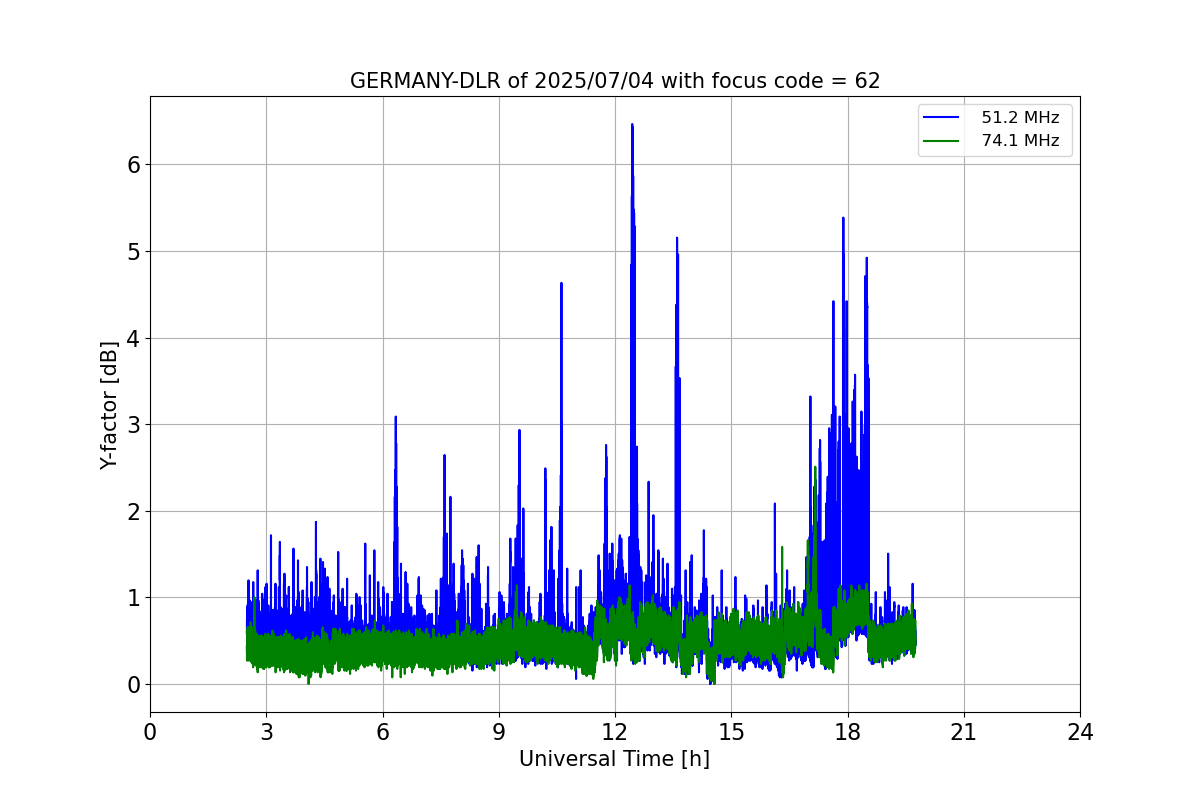The image size is (1200, 800).
Task: Click the blue spike peak near 10.6 h
Action: pyautogui.click(x=561, y=284)
